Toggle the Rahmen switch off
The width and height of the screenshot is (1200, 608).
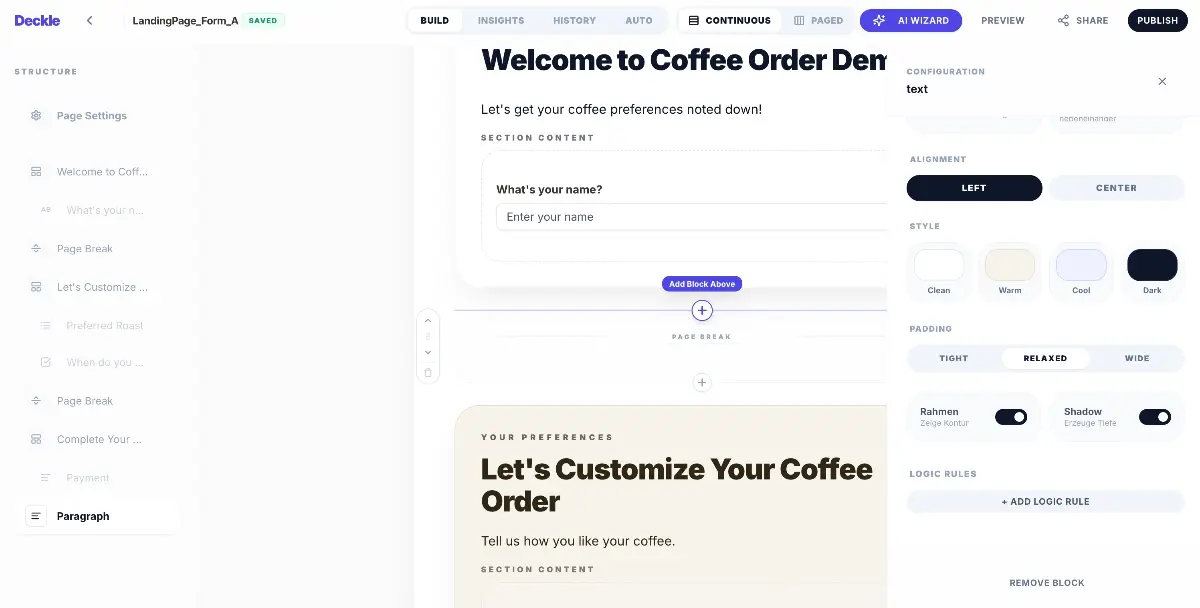click(x=1011, y=417)
